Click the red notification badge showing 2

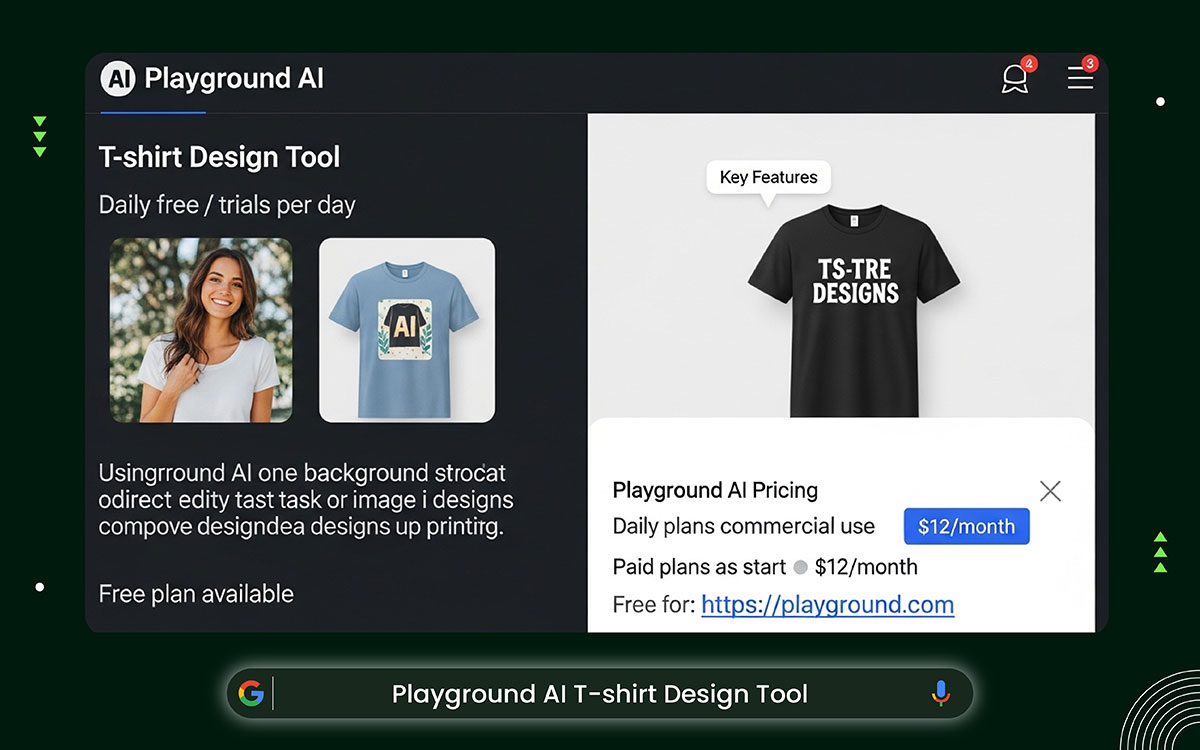click(x=1029, y=62)
